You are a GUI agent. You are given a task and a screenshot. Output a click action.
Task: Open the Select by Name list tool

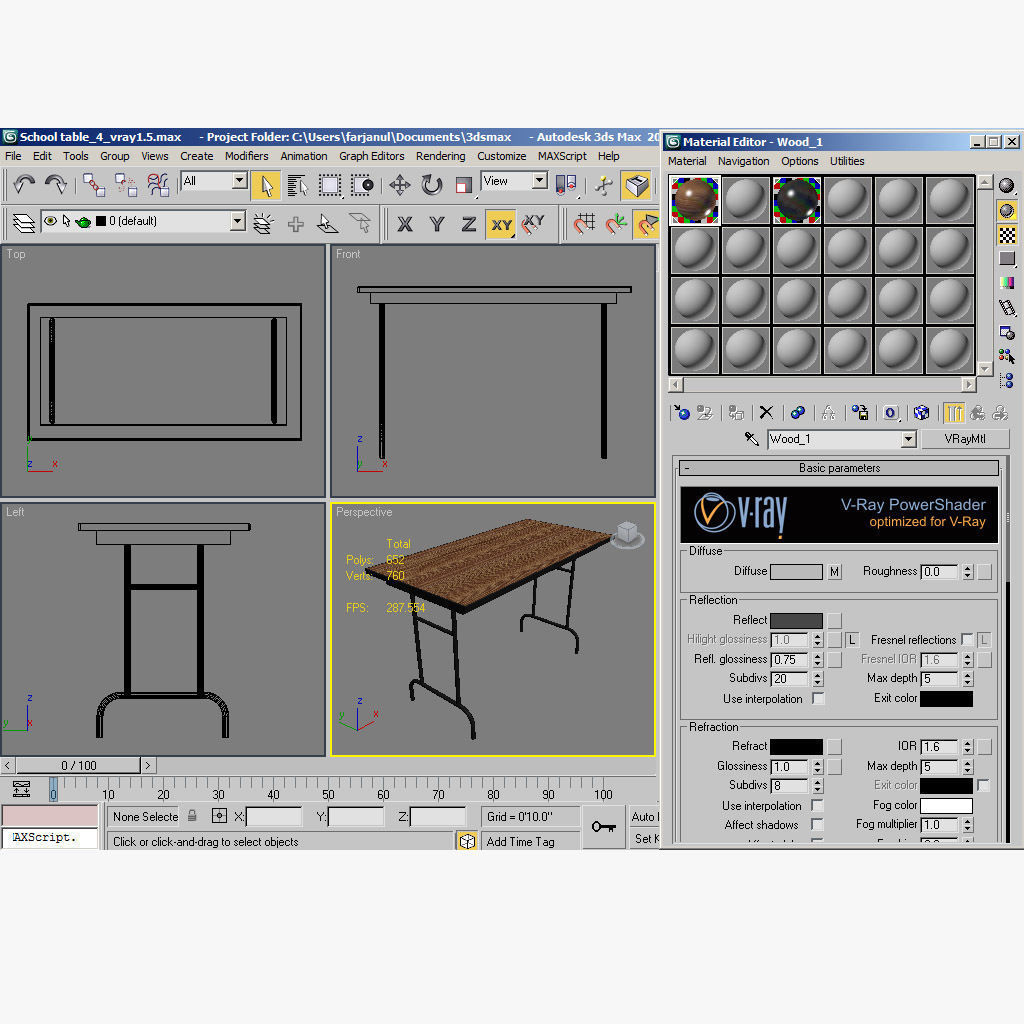pyautogui.click(x=298, y=185)
